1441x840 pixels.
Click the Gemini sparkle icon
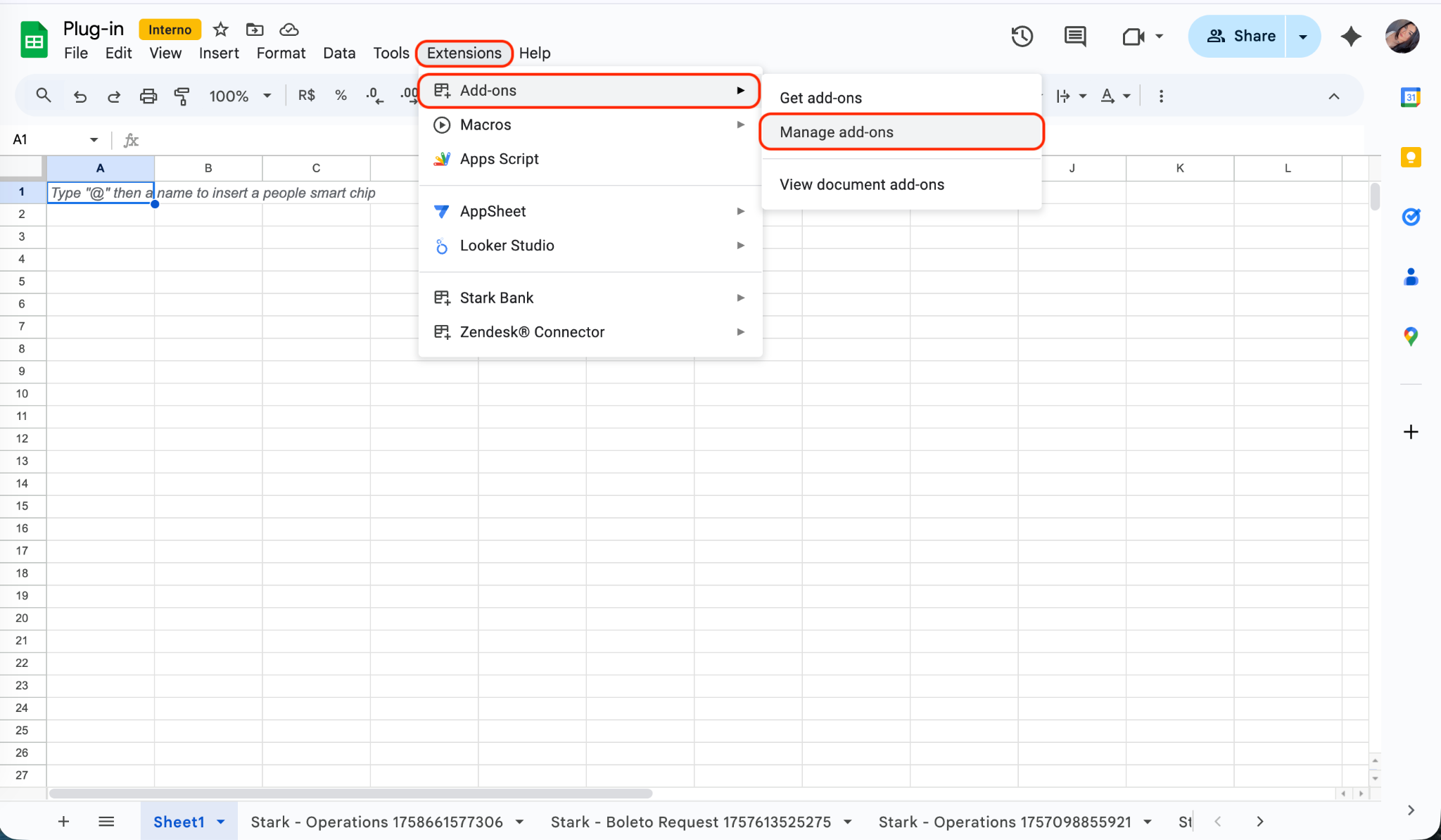(1350, 37)
